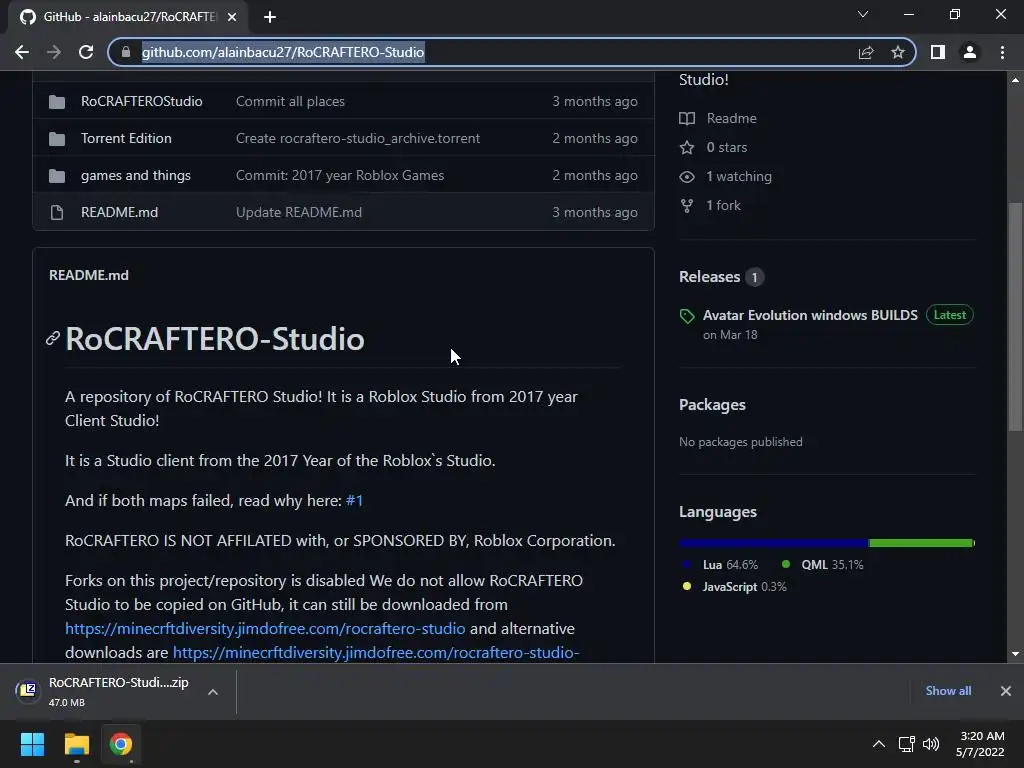Click the address bar URL
Image resolution: width=1024 pixels, height=768 pixels.
click(283, 52)
